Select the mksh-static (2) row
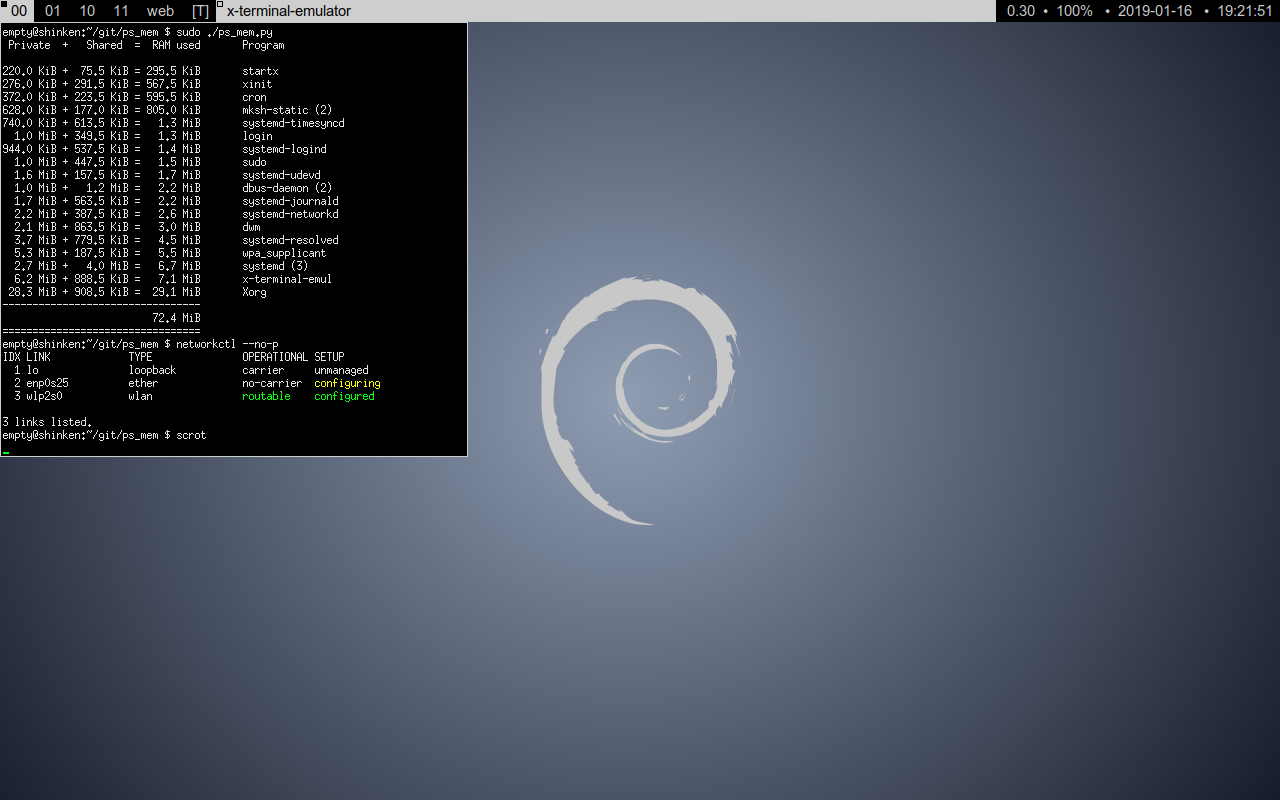 (167, 110)
